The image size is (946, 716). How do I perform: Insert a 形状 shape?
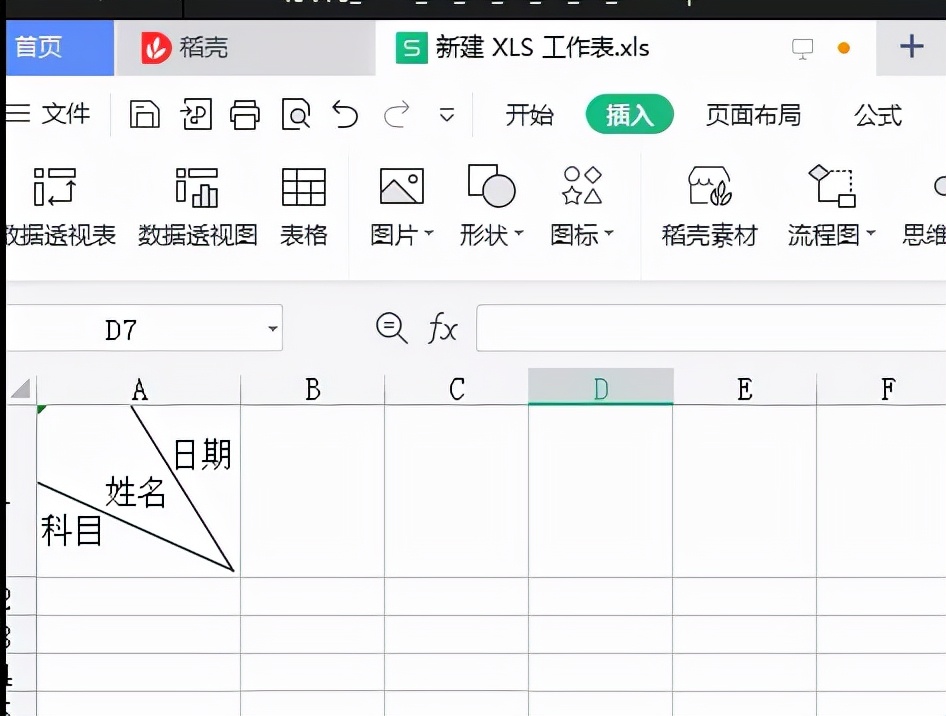489,185
